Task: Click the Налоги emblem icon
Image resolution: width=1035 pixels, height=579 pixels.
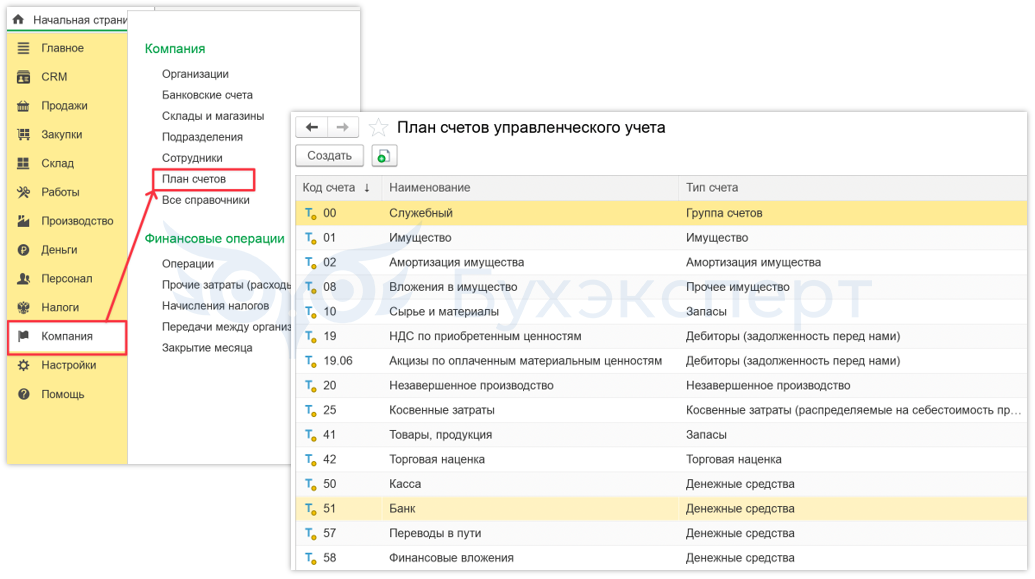Action: [x=23, y=308]
